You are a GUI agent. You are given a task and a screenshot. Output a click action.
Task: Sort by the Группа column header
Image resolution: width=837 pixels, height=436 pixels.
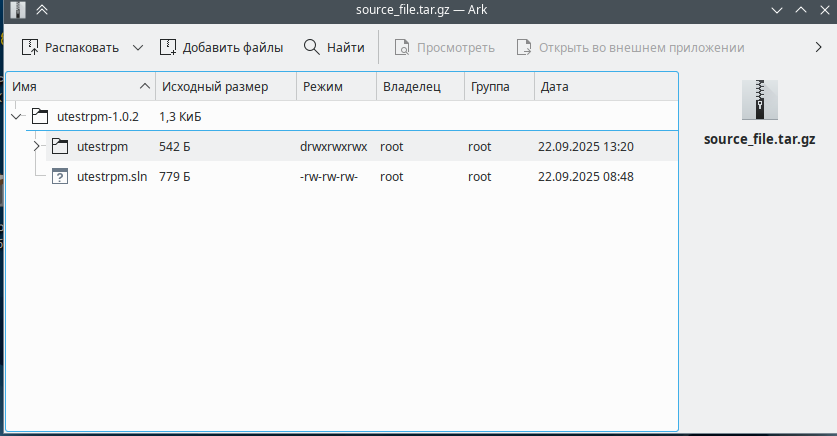pyautogui.click(x=499, y=86)
